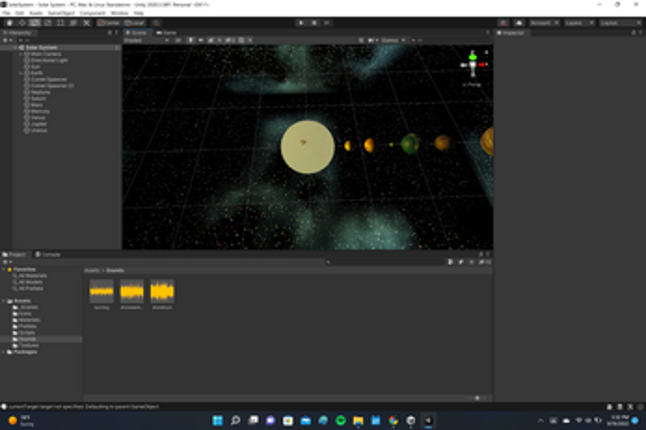Image resolution: width=646 pixels, height=430 pixels.
Task: Click the green Y axis on scene gizmo
Action: tap(473, 56)
